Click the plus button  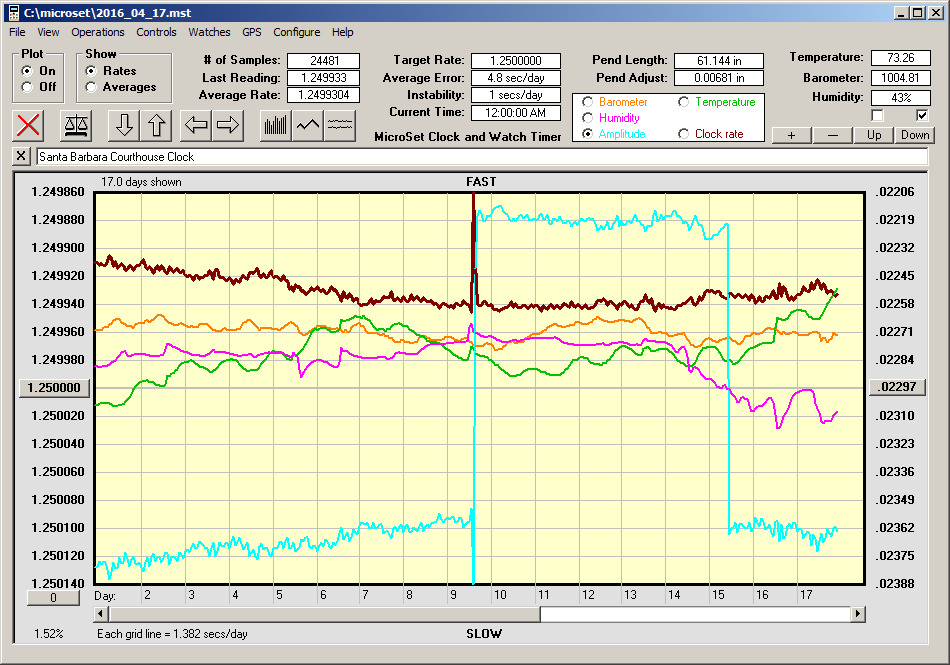click(x=791, y=135)
